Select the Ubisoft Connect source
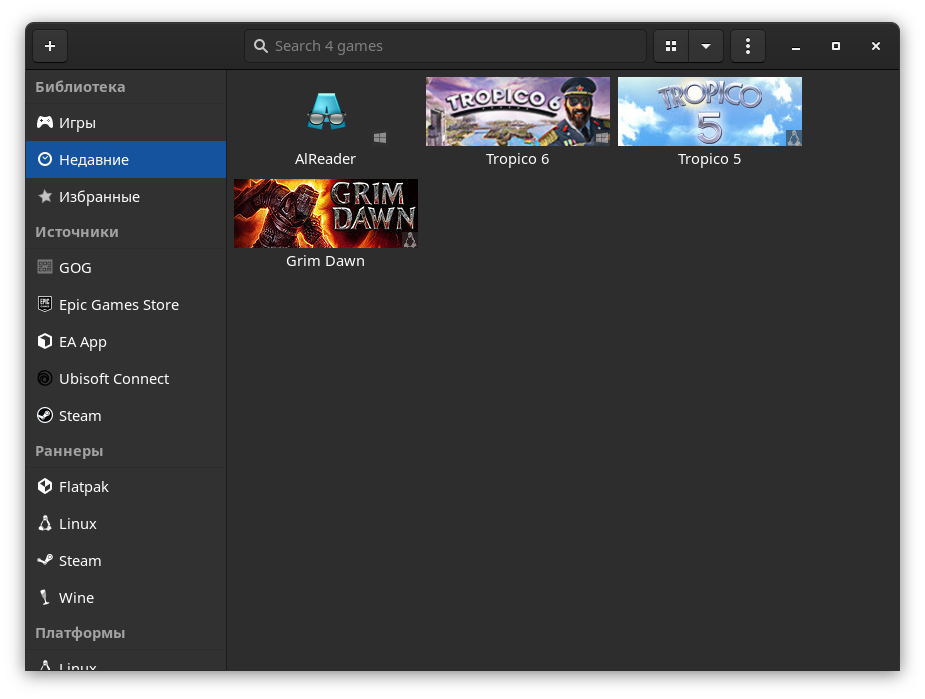The image size is (925, 699). (x=126, y=379)
